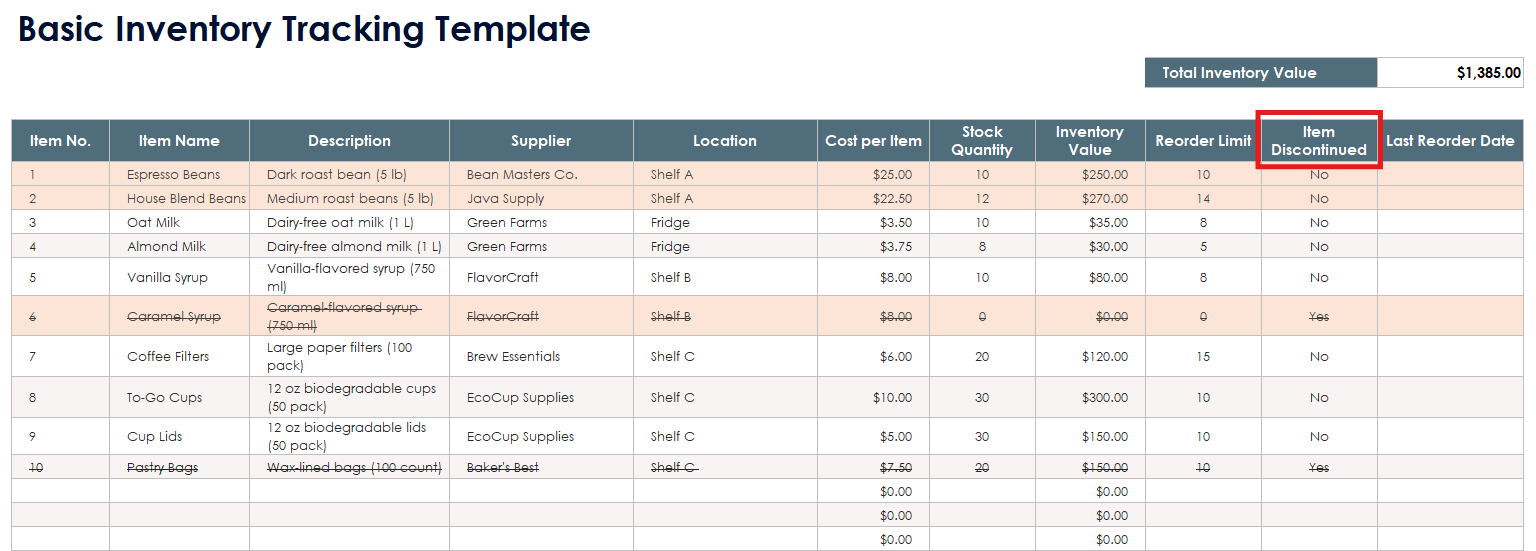The width and height of the screenshot is (1536, 551).
Task: Click the Reorder Limit column header
Action: click(1203, 141)
